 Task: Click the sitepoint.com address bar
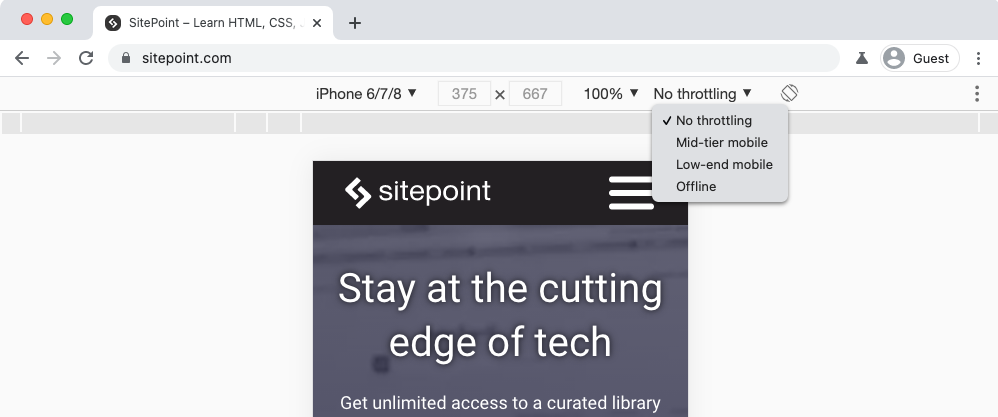click(x=474, y=59)
